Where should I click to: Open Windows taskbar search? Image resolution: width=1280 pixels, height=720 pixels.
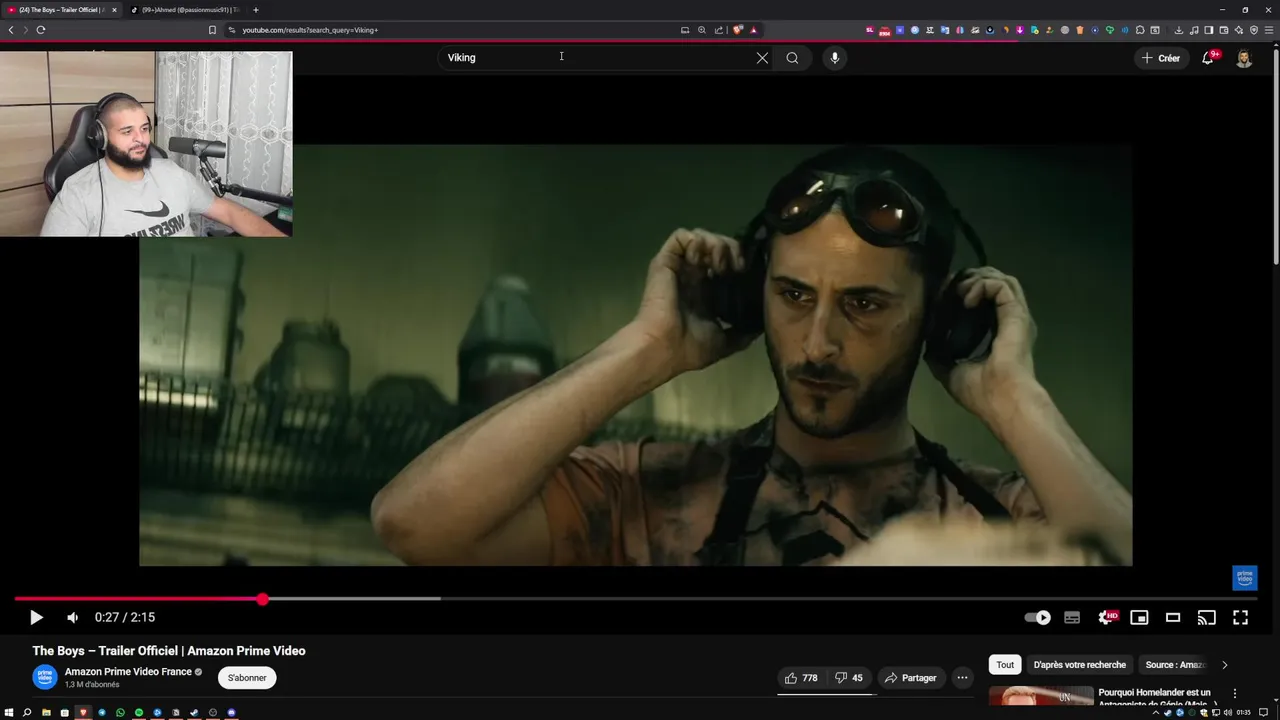27,713
